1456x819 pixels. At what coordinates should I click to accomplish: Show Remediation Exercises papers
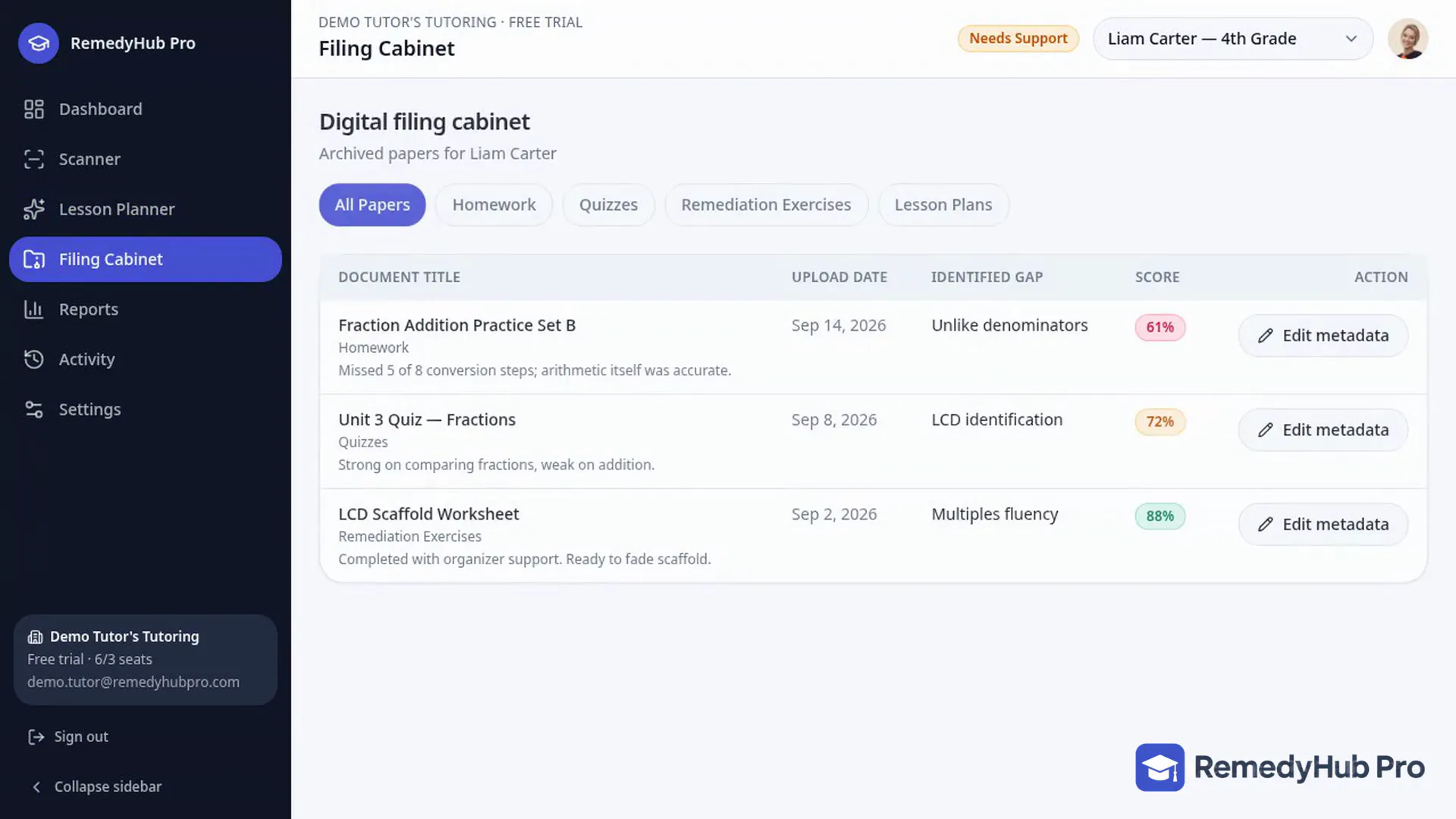766,205
